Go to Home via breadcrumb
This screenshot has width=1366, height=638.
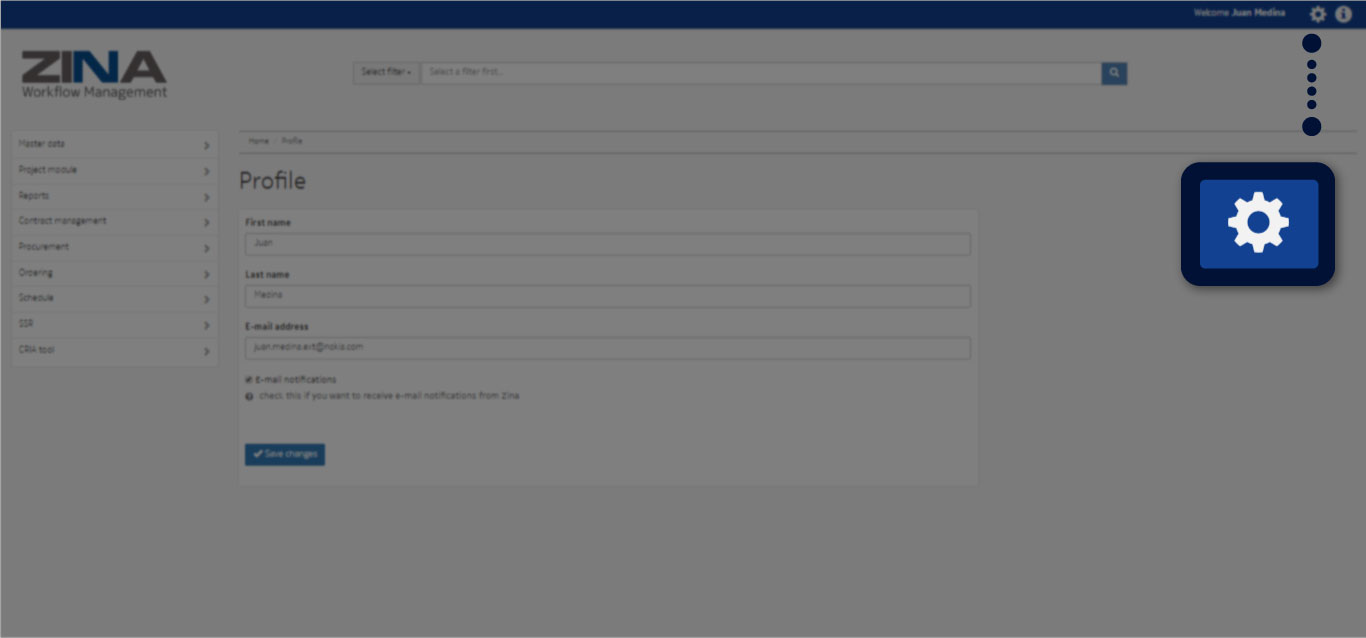258,141
